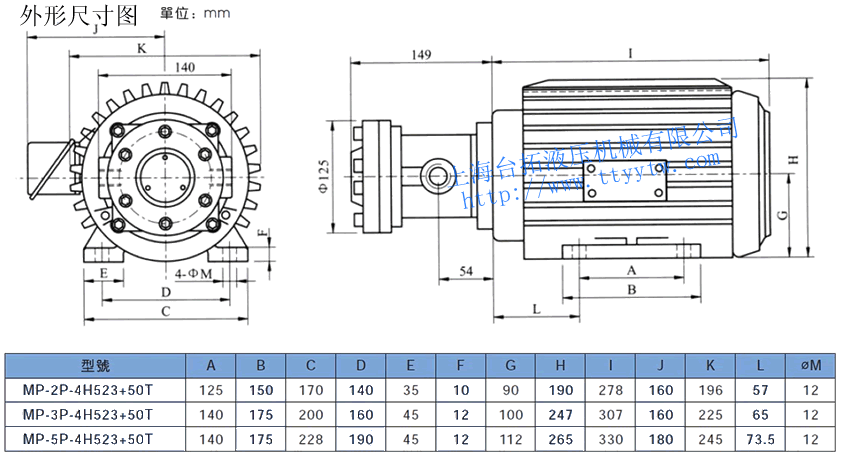Click the 4-ΦM mounting hole label
The height and width of the screenshot is (456, 841).
point(193,273)
